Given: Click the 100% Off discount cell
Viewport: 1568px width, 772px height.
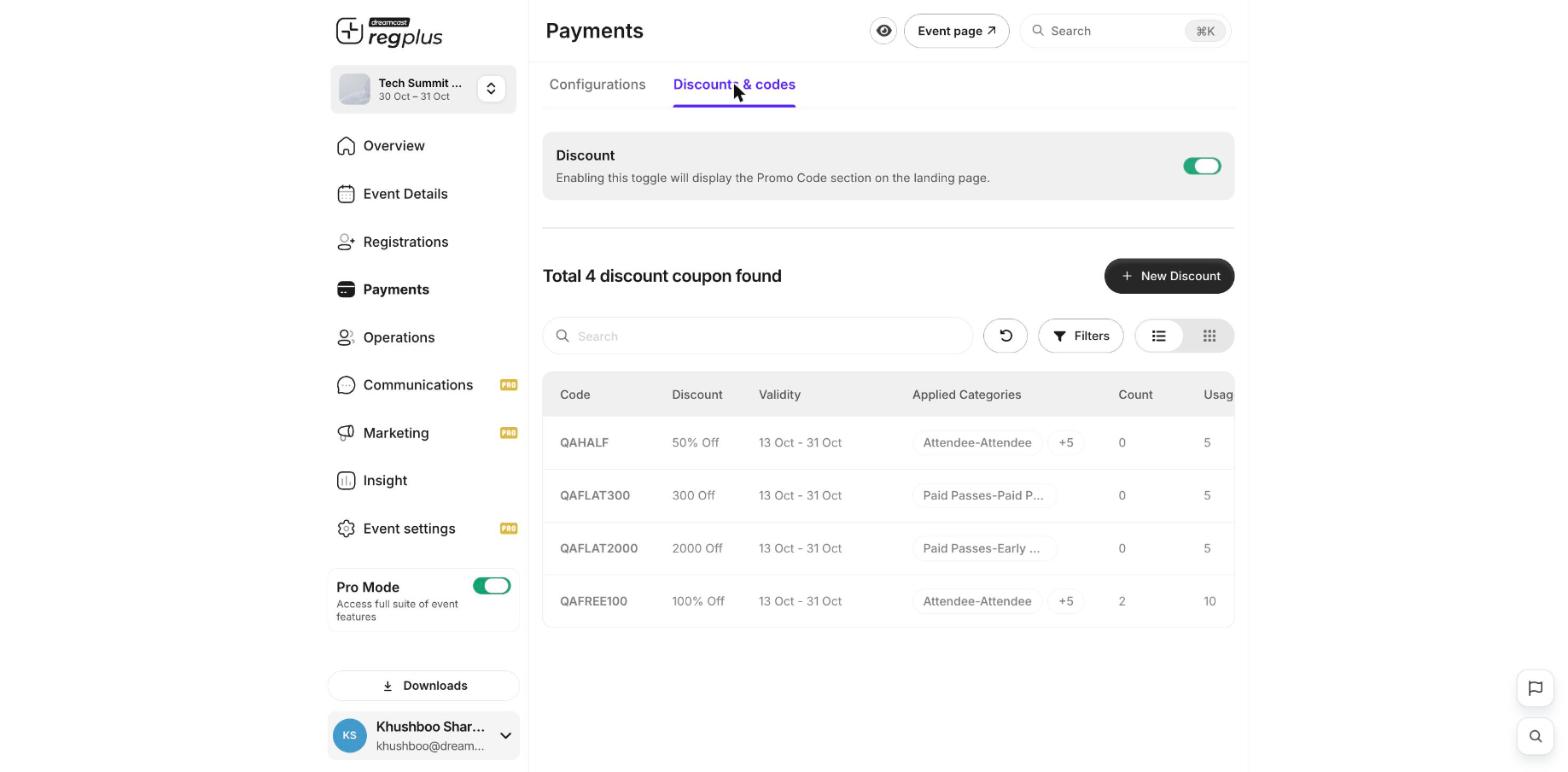Looking at the screenshot, I should (x=698, y=602).
